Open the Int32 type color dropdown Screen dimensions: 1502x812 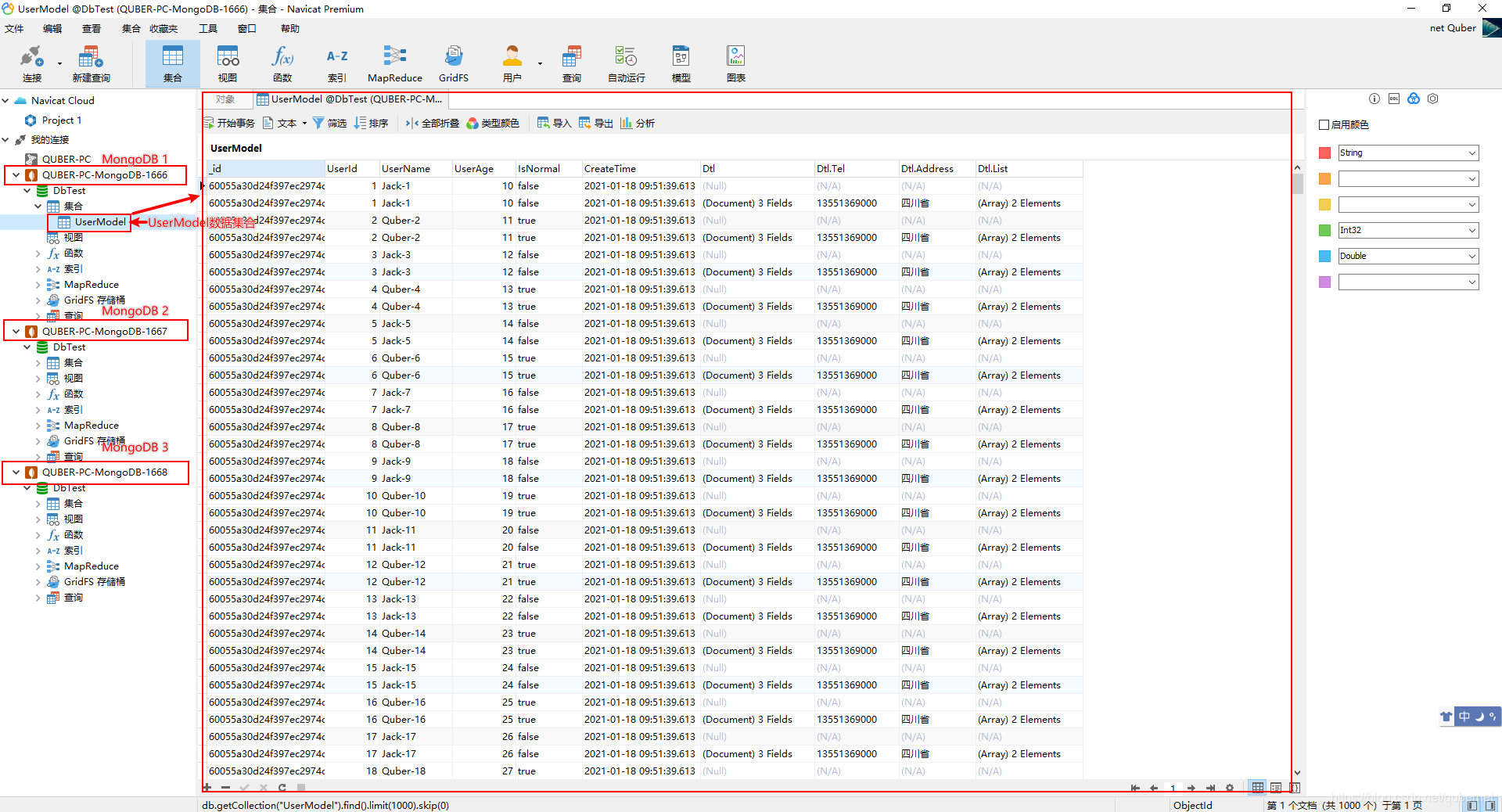(x=1408, y=230)
